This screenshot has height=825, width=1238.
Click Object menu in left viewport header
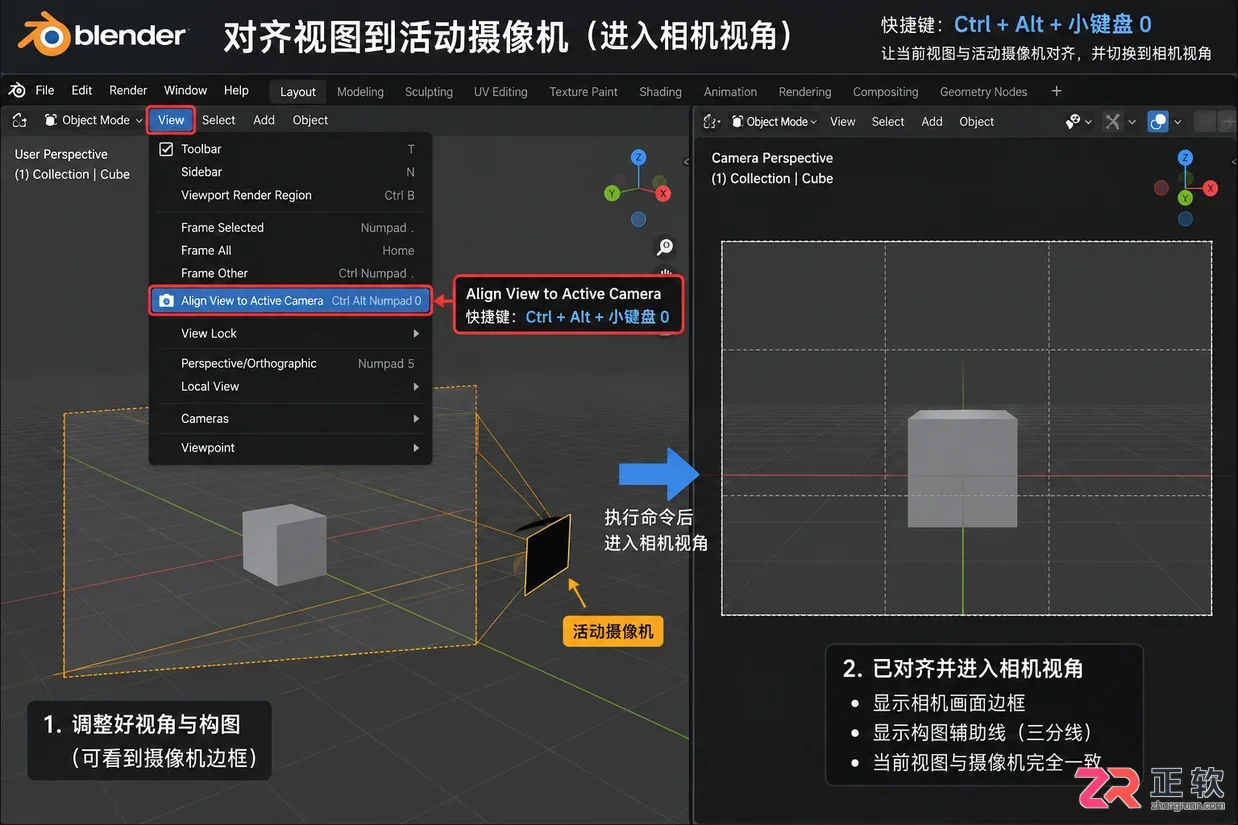(x=310, y=120)
